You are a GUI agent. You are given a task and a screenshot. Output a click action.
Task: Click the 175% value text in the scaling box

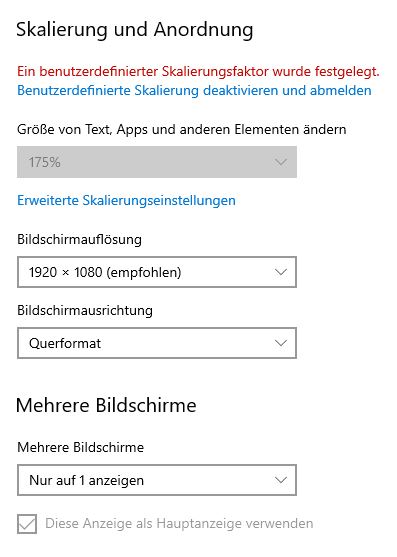[45, 163]
